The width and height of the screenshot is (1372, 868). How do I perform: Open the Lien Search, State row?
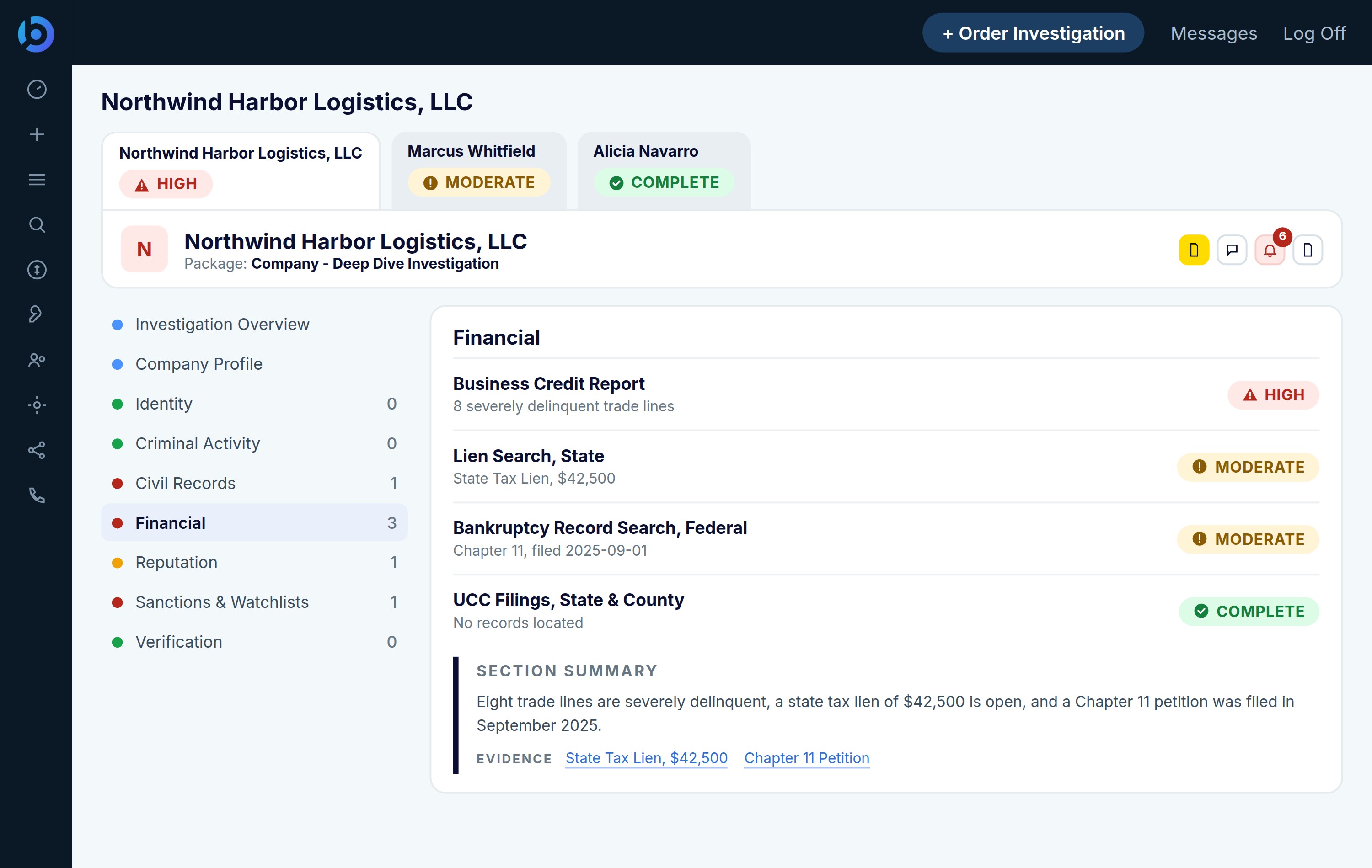(x=886, y=467)
